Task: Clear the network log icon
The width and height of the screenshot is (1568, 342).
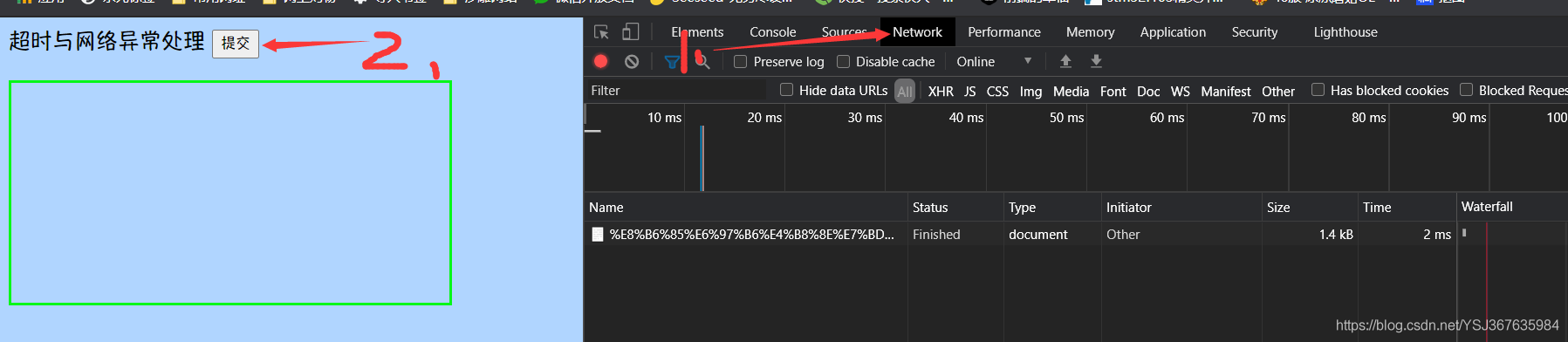Action: (x=632, y=61)
